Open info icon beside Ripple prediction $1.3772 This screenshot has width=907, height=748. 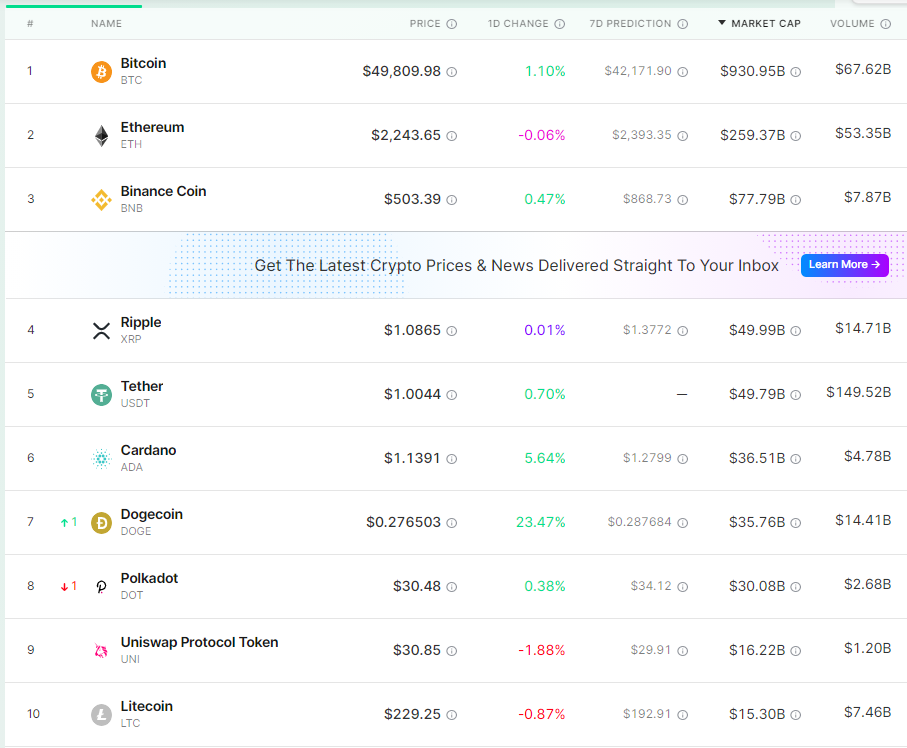(x=683, y=331)
